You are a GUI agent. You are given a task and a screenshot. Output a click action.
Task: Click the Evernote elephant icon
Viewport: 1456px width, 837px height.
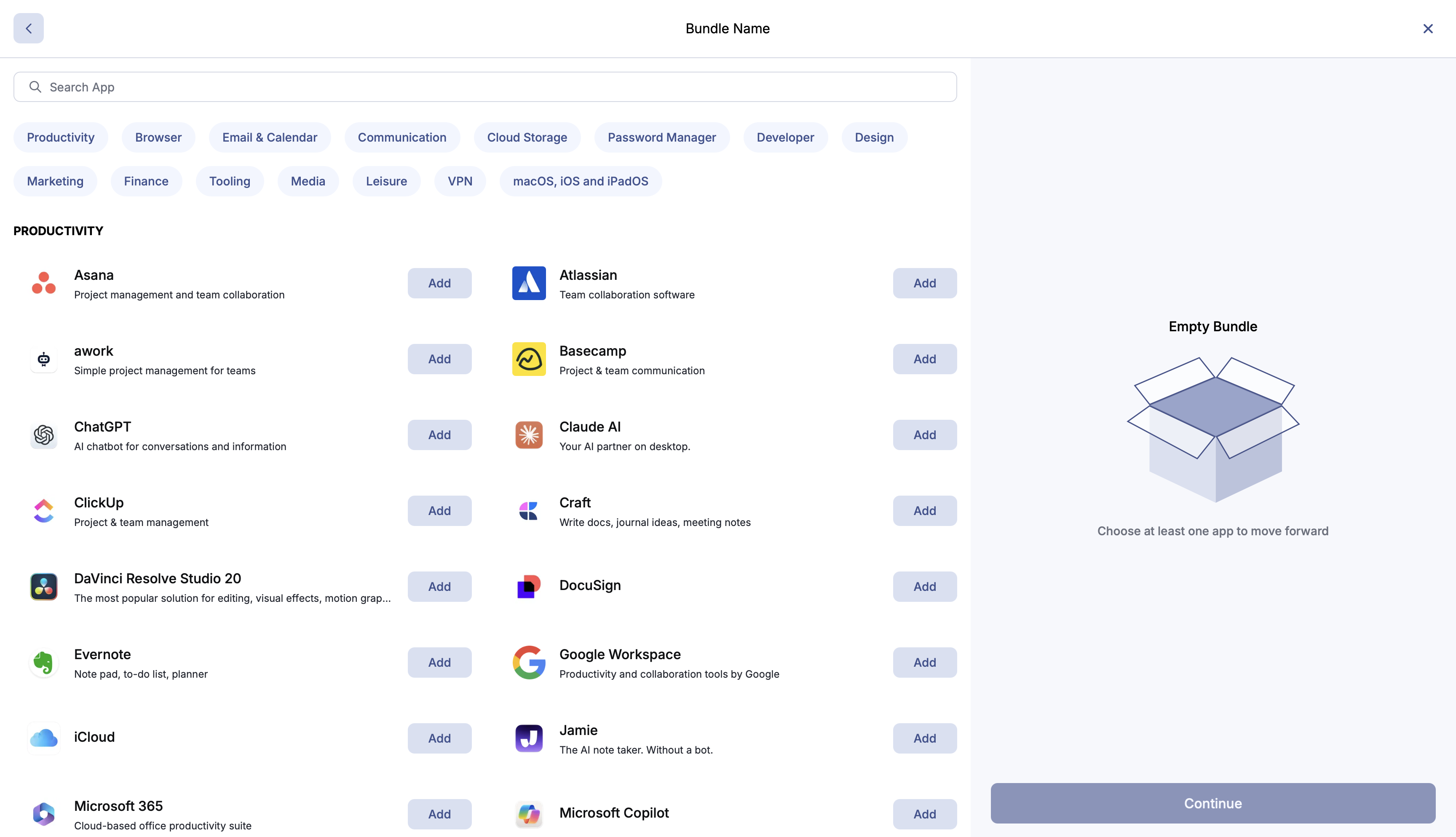(44, 662)
